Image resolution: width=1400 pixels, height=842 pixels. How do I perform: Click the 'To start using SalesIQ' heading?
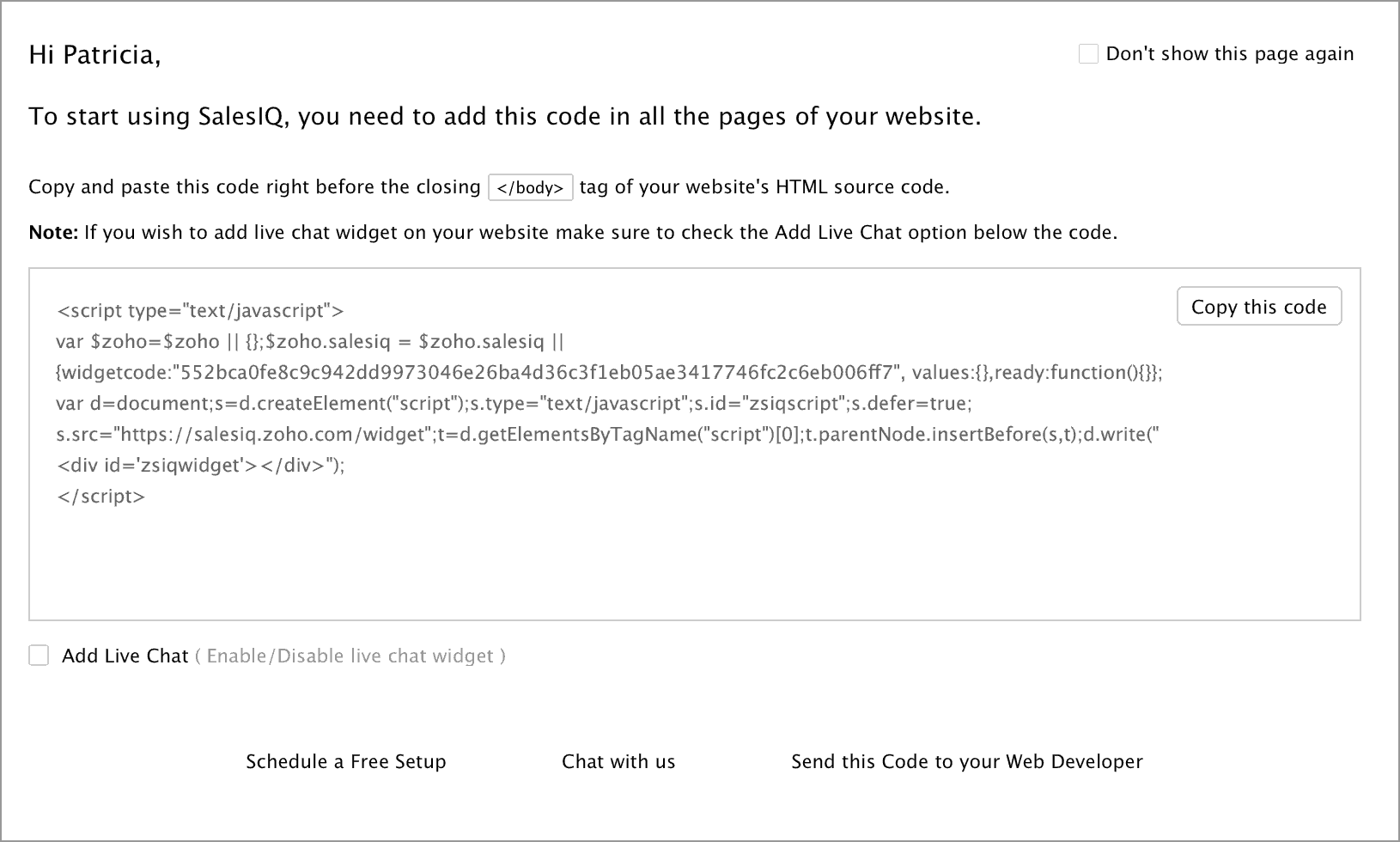505,117
